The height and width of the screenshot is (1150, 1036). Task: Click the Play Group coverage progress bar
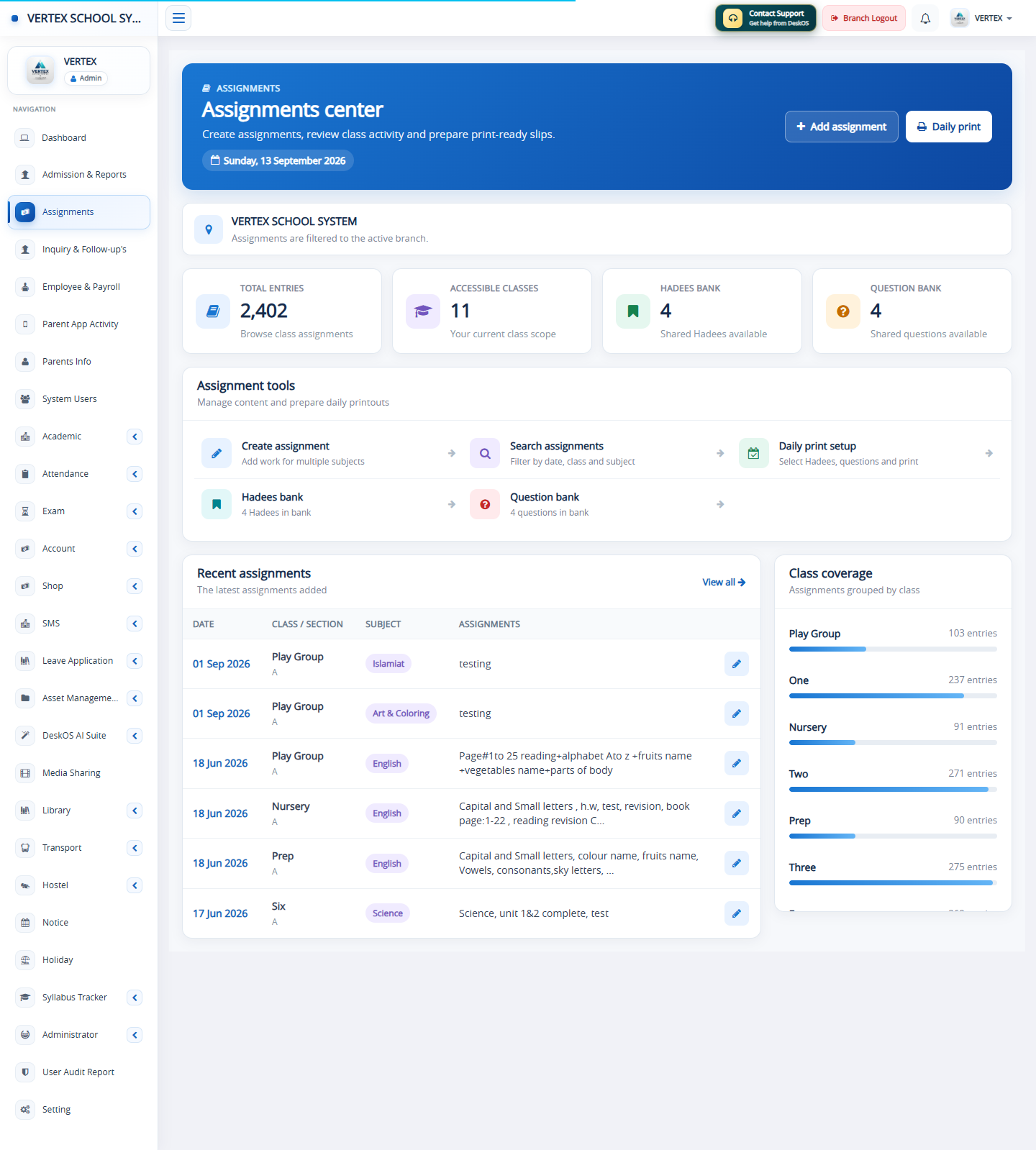(893, 649)
